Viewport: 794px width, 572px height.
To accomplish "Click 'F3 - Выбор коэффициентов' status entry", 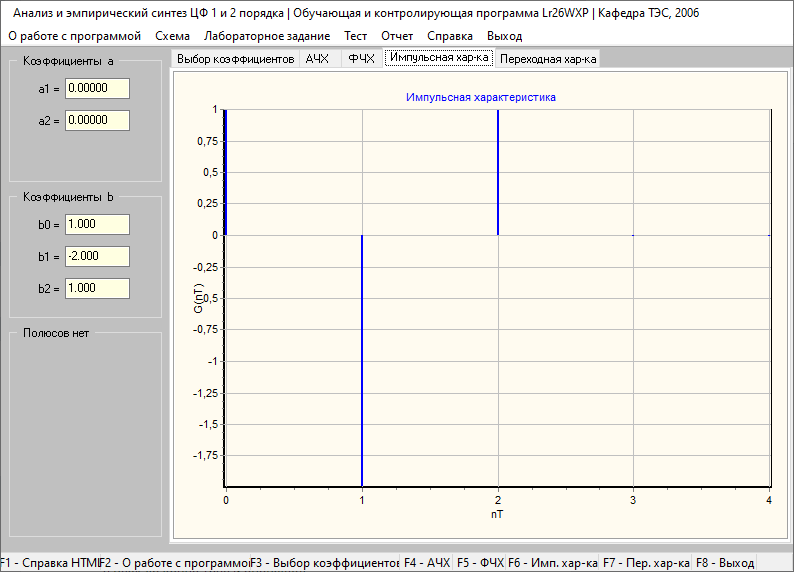I will [x=325, y=563].
